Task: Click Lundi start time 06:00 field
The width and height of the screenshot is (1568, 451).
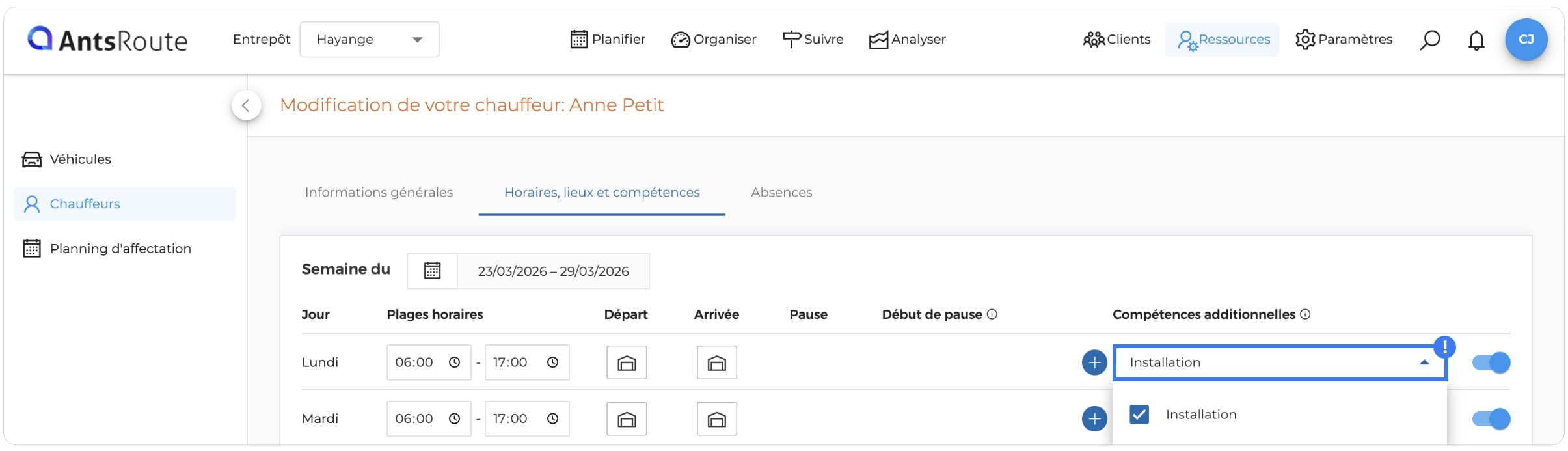Action: click(429, 362)
